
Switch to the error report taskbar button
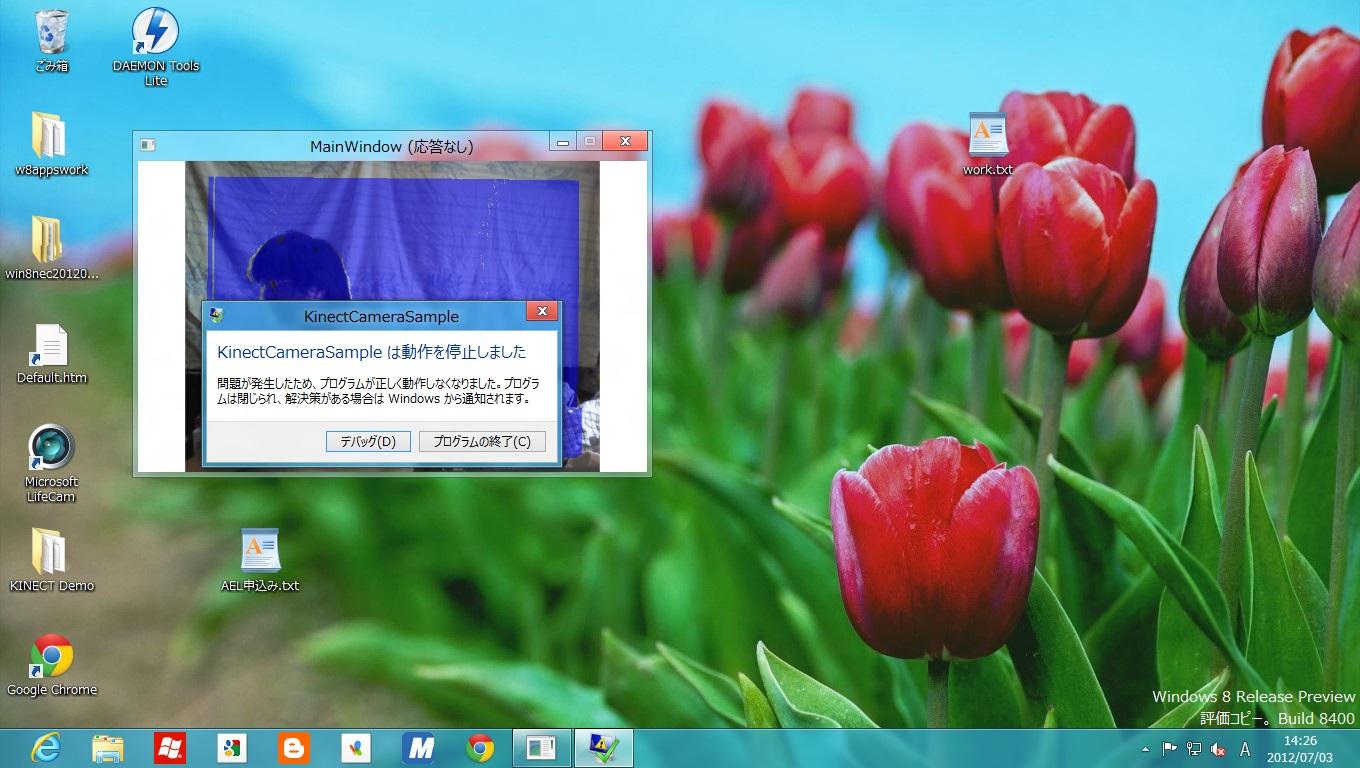click(604, 748)
